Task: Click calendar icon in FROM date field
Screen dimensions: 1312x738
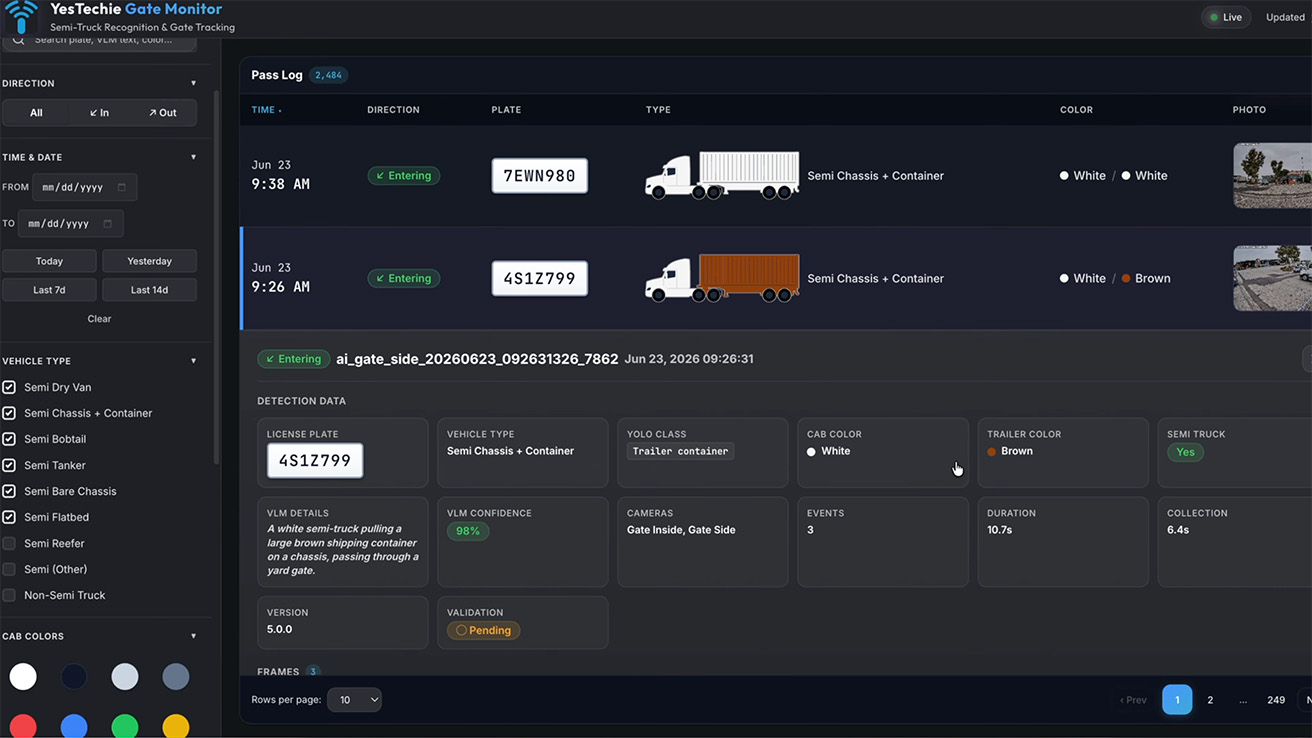Action: [122, 187]
